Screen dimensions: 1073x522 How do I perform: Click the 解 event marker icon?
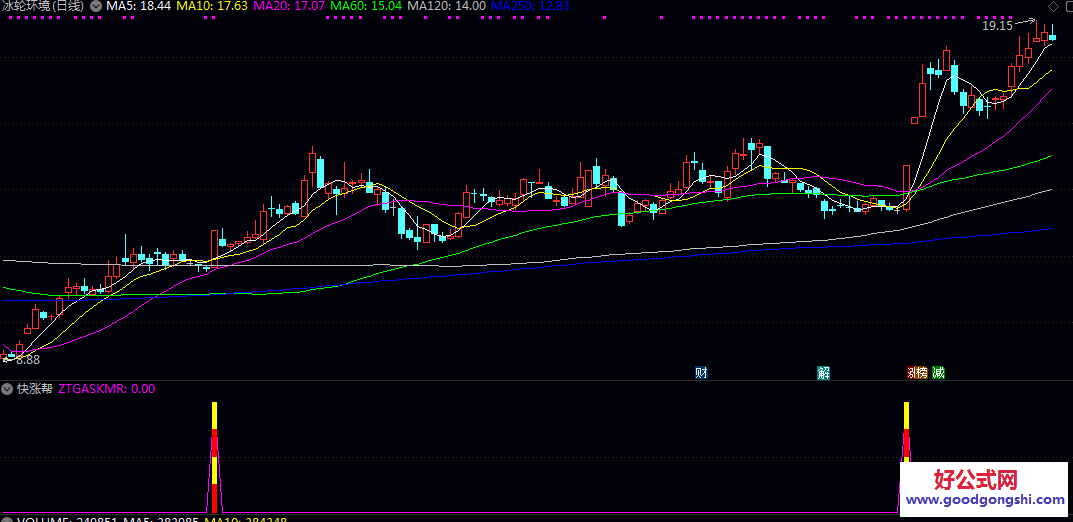[823, 373]
